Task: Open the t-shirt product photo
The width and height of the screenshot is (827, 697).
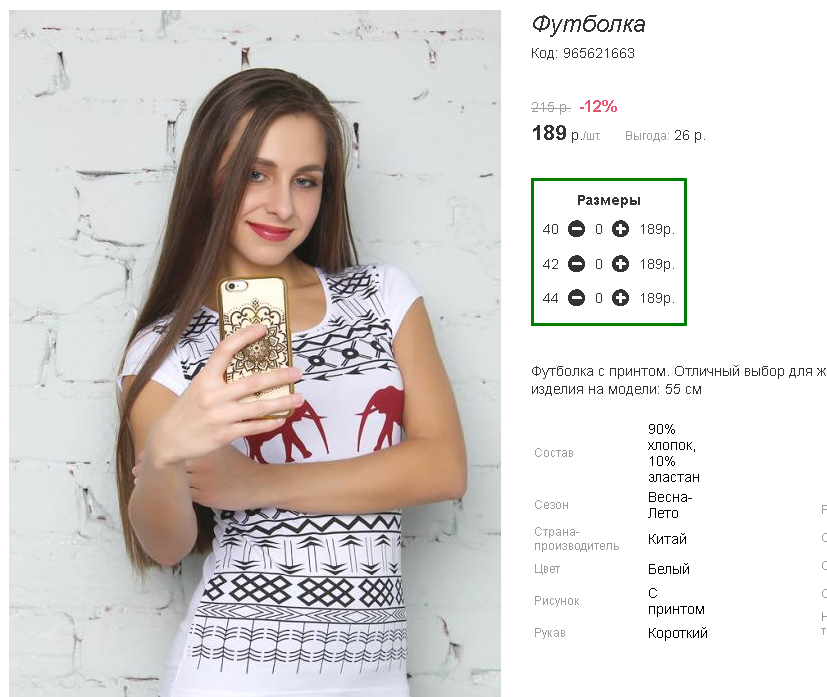Action: click(x=255, y=353)
